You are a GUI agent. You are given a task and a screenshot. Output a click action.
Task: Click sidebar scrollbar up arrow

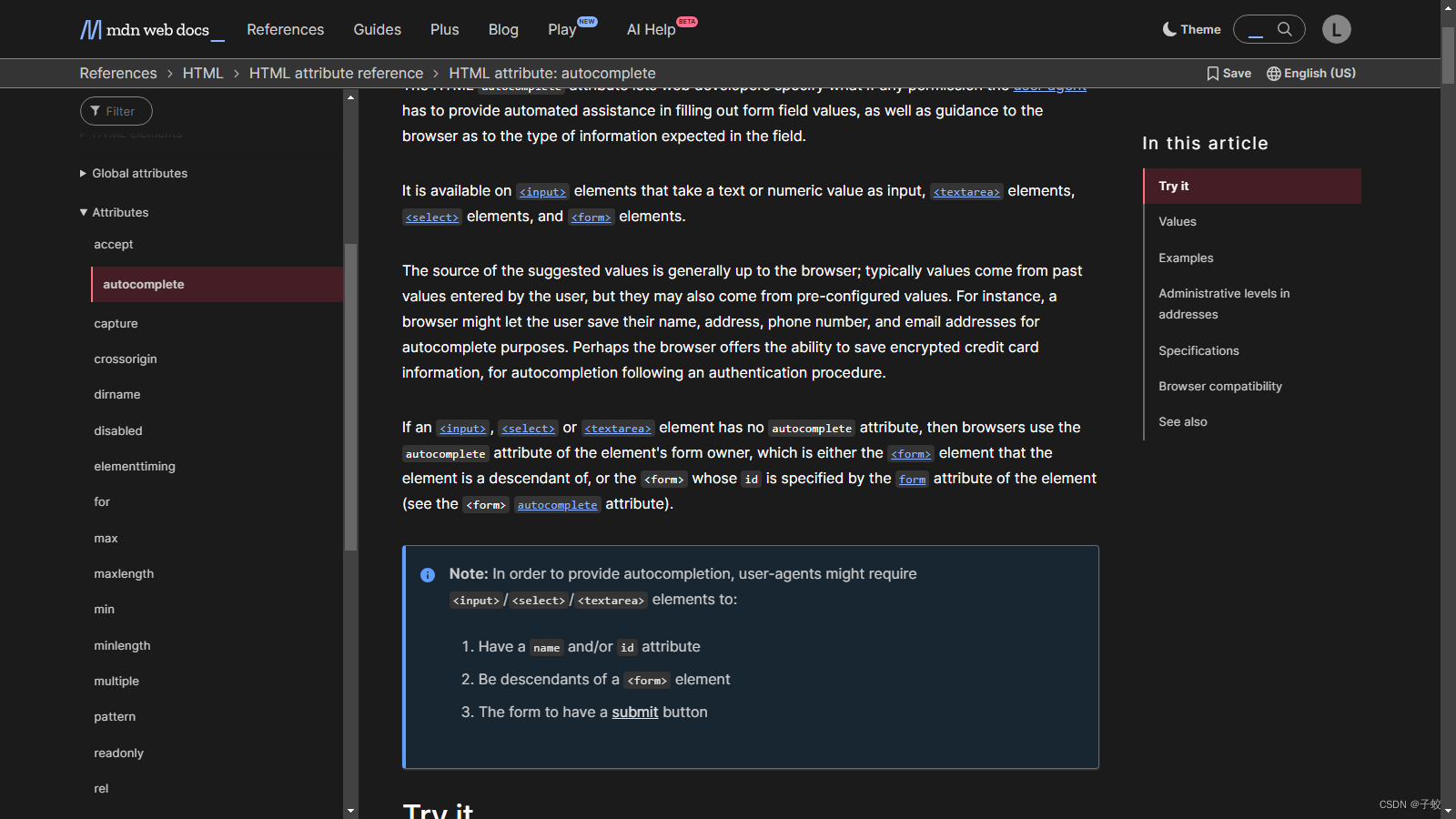coord(350,96)
